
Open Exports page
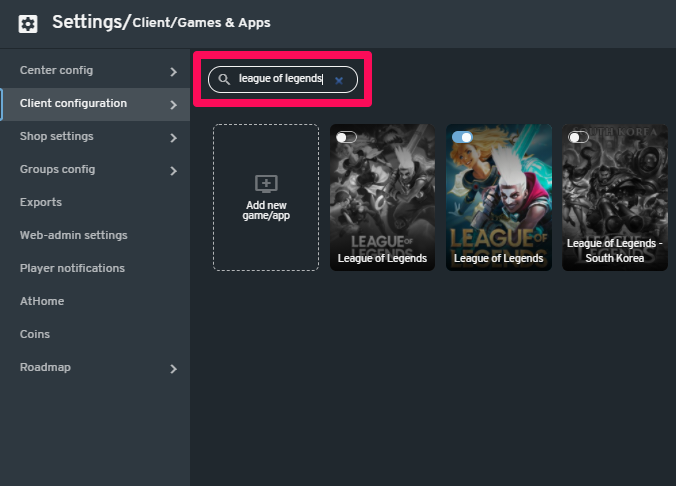point(95,202)
